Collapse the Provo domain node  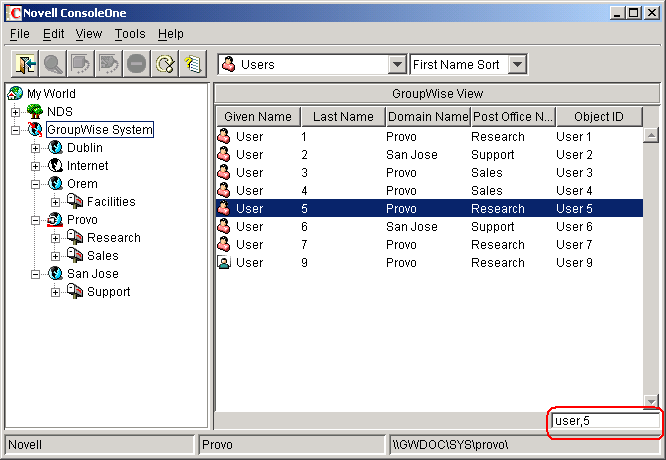coord(35,220)
